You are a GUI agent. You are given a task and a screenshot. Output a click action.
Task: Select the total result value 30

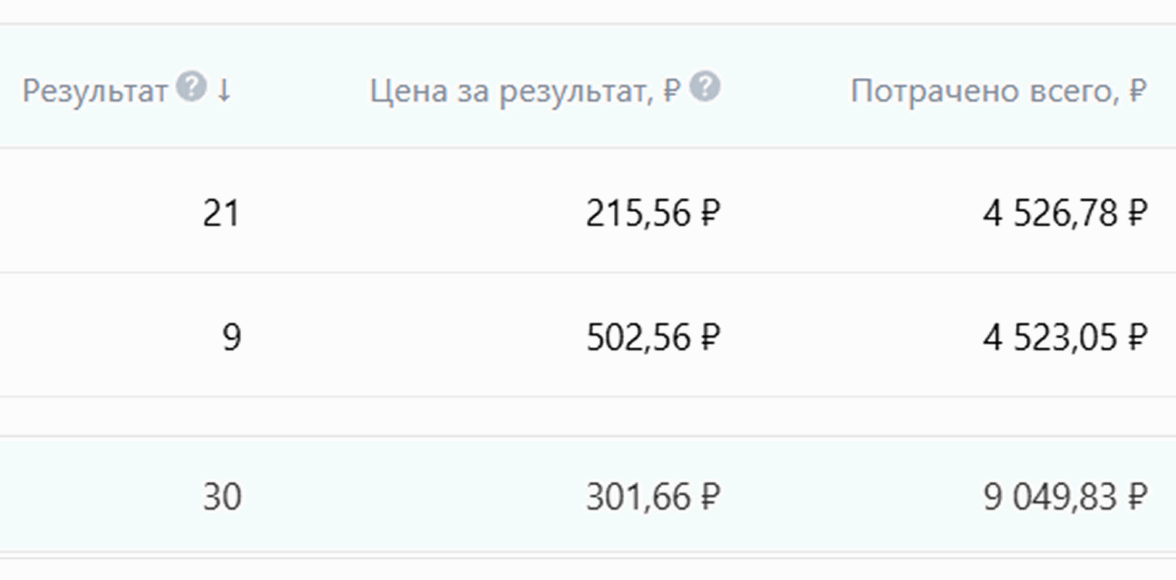pos(221,496)
